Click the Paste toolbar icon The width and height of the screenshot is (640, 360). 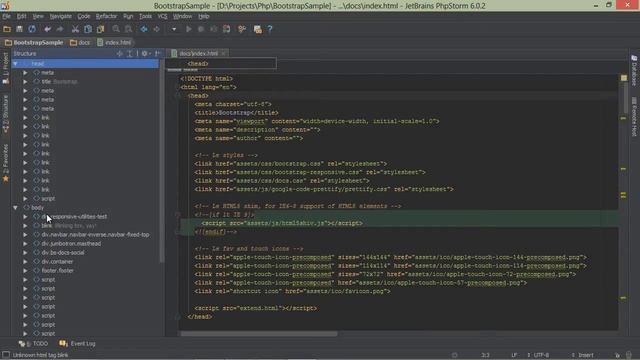(x=100, y=29)
